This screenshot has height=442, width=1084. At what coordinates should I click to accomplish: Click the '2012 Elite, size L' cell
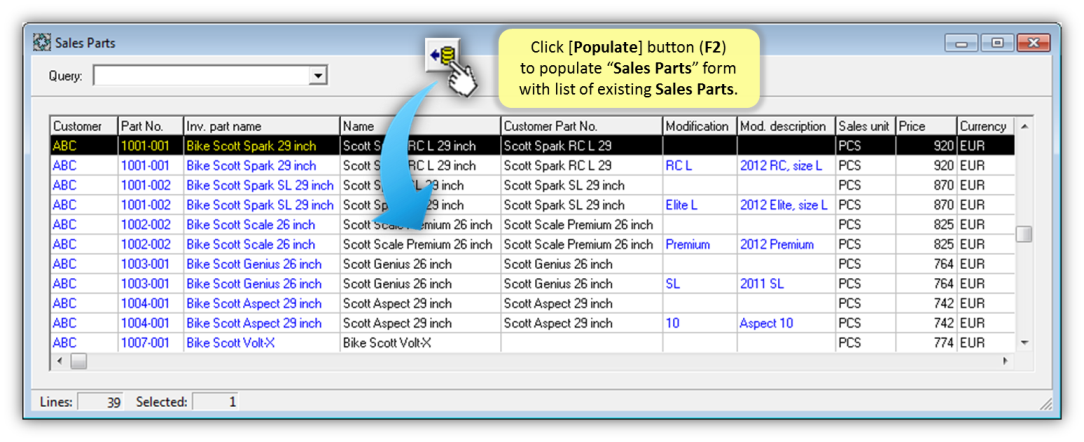pyautogui.click(x=786, y=205)
